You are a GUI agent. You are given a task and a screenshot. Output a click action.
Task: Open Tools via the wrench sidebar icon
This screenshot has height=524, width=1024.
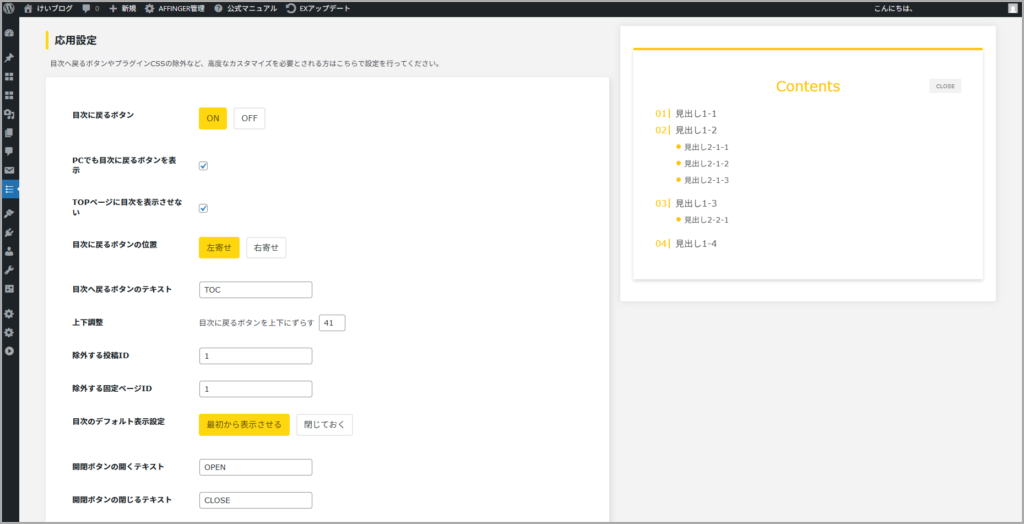pyautogui.click(x=9, y=270)
